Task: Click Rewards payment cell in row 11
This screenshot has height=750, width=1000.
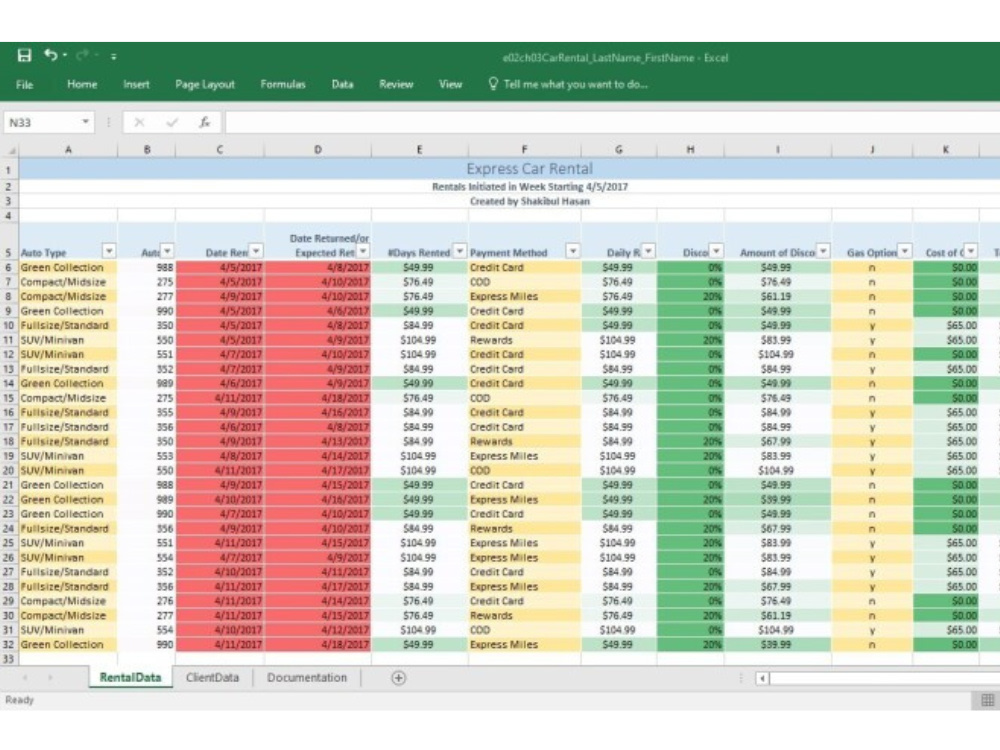Action: coord(524,340)
